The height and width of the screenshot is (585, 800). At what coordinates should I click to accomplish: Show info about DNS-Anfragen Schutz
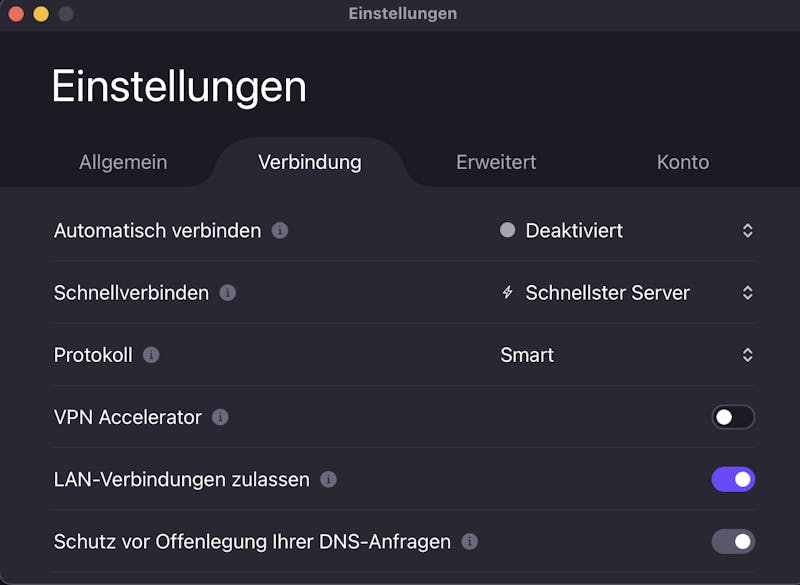pos(469,542)
